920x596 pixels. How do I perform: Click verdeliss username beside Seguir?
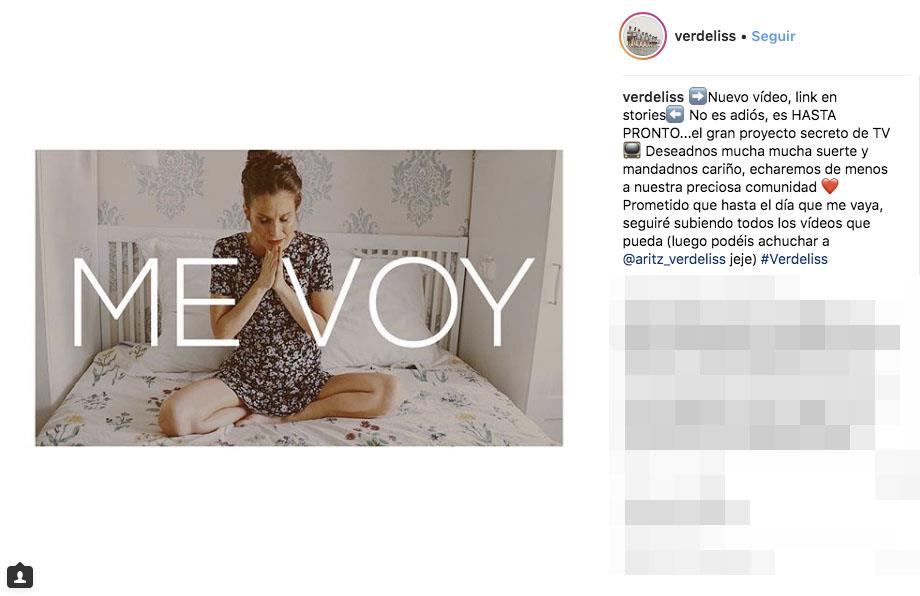pyautogui.click(x=705, y=36)
